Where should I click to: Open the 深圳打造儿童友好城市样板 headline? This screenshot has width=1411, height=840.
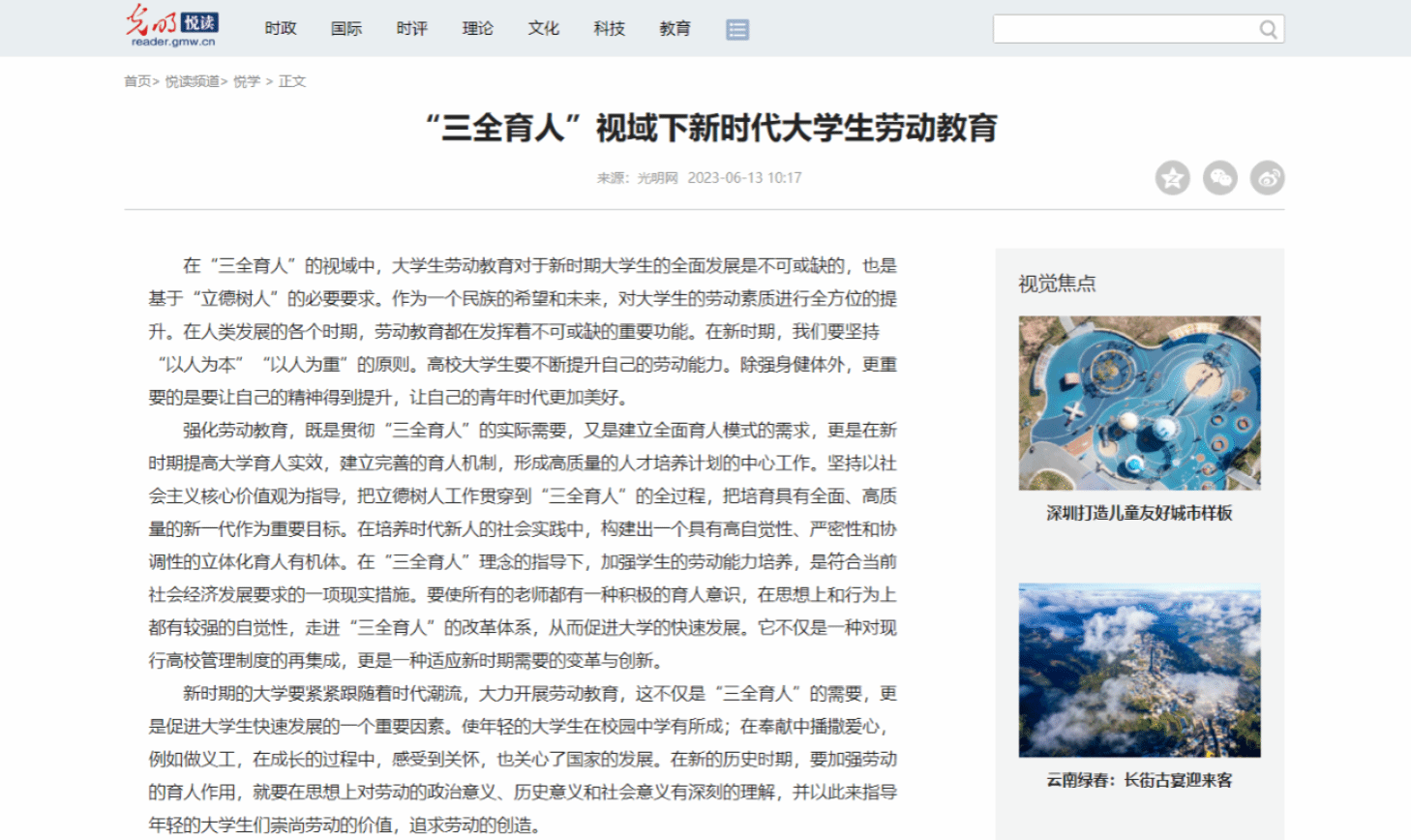point(1139,513)
